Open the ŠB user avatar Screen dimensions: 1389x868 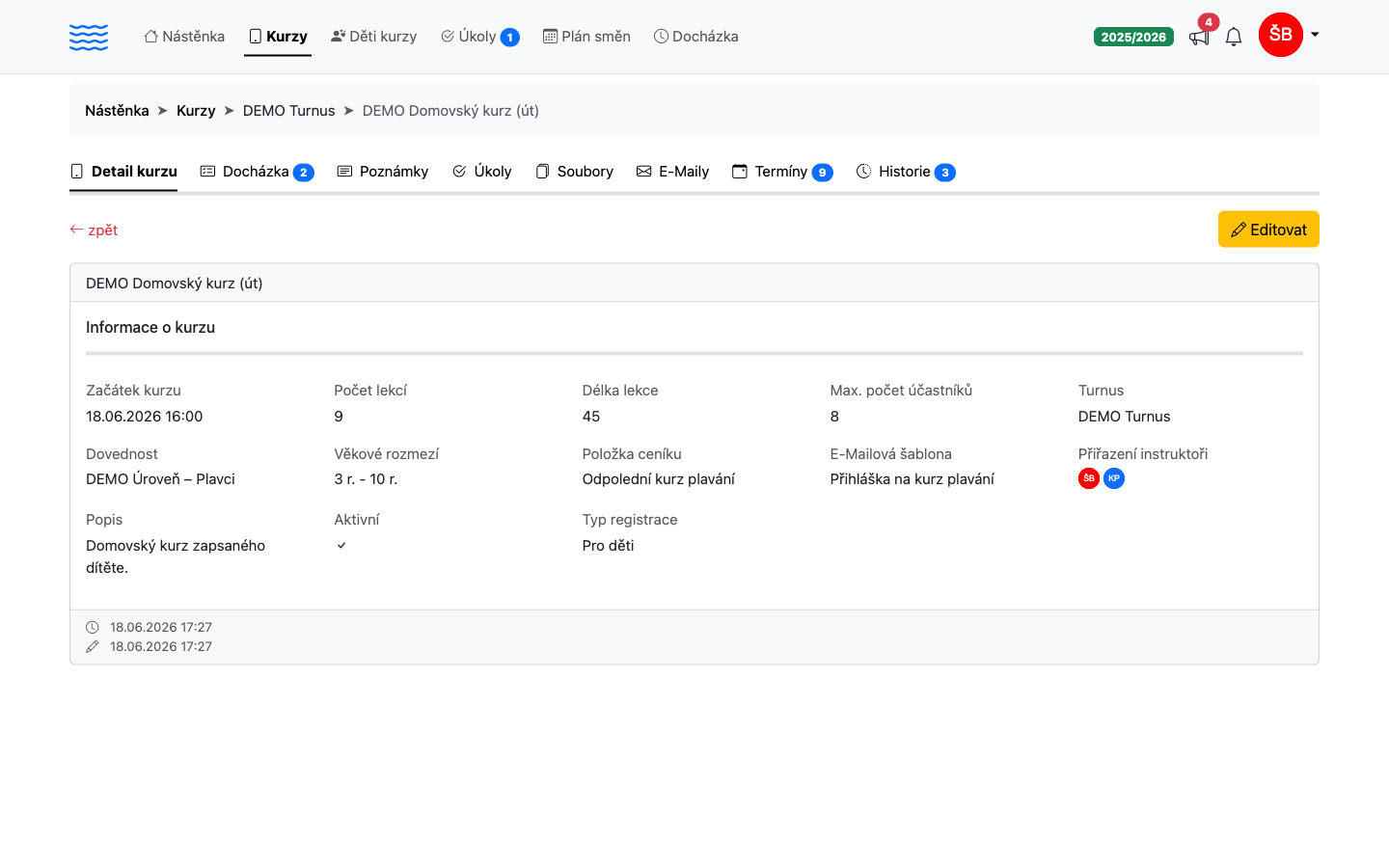pyautogui.click(x=1281, y=35)
